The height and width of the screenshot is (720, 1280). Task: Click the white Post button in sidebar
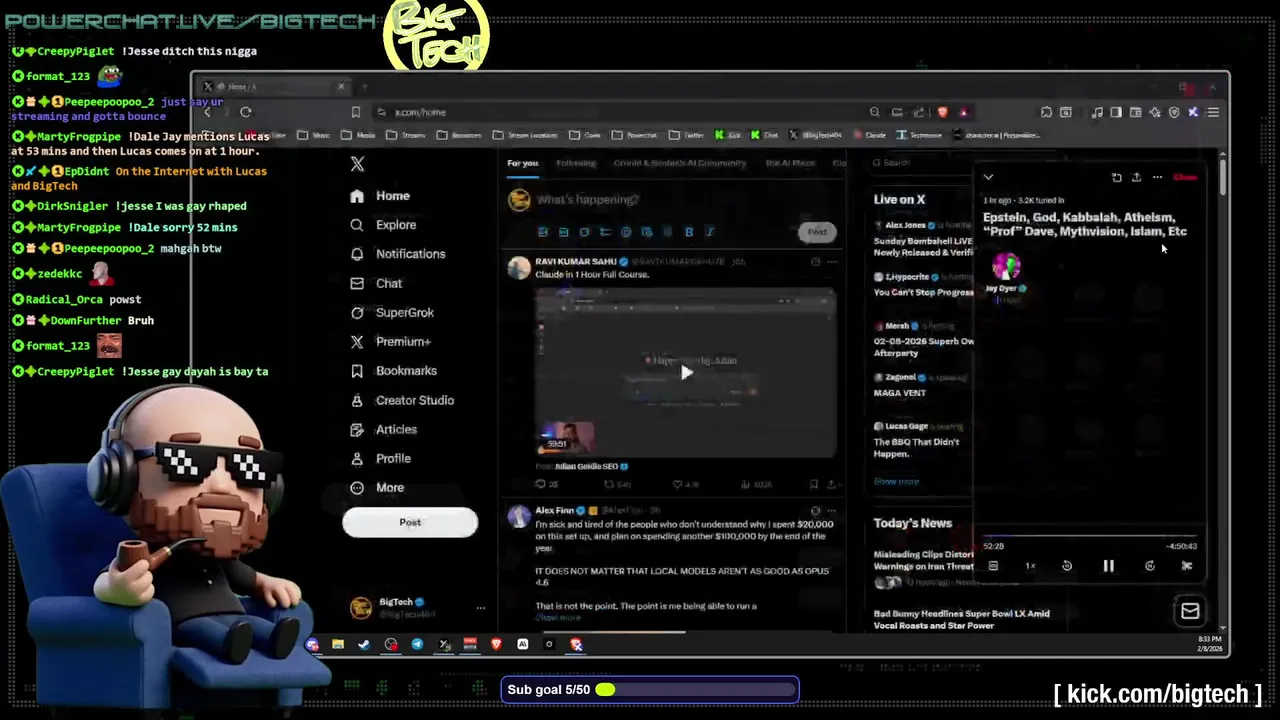410,522
